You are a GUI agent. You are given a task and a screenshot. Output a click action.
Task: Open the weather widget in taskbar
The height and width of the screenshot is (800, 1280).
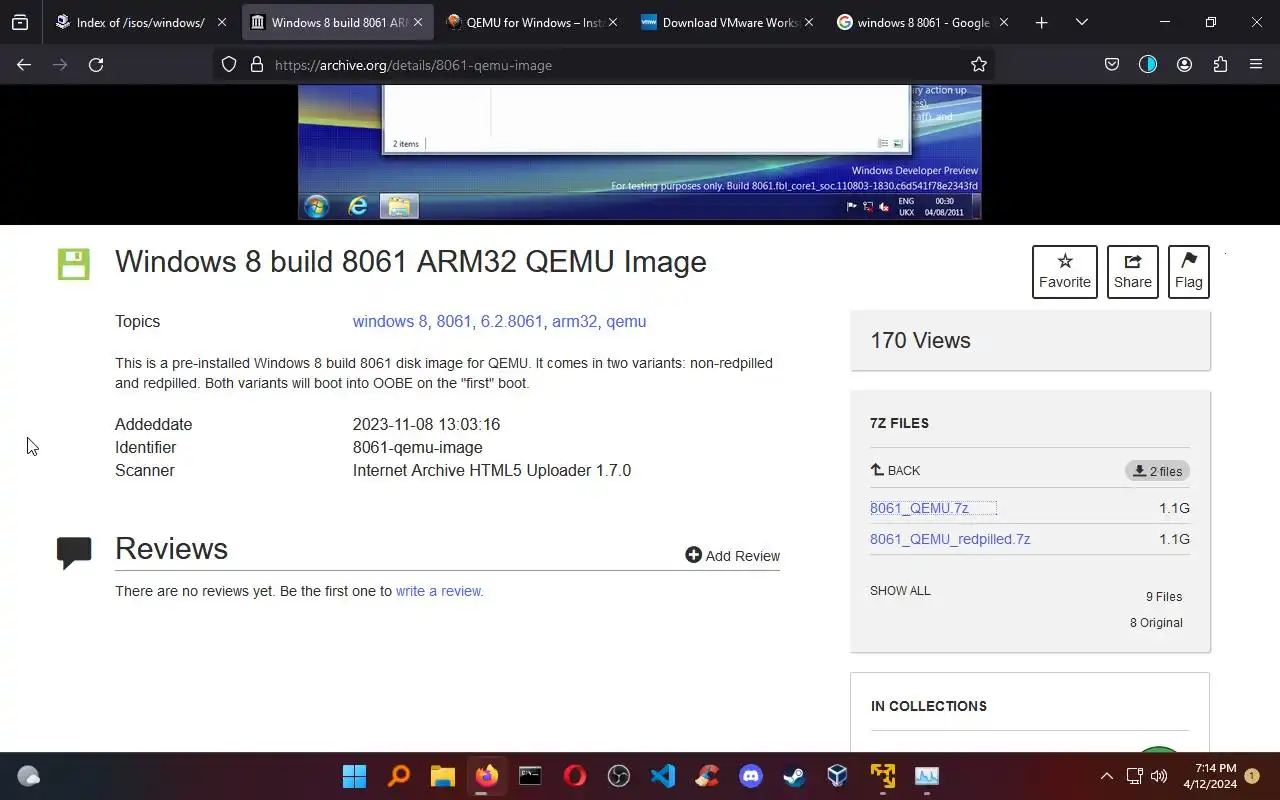click(x=28, y=776)
